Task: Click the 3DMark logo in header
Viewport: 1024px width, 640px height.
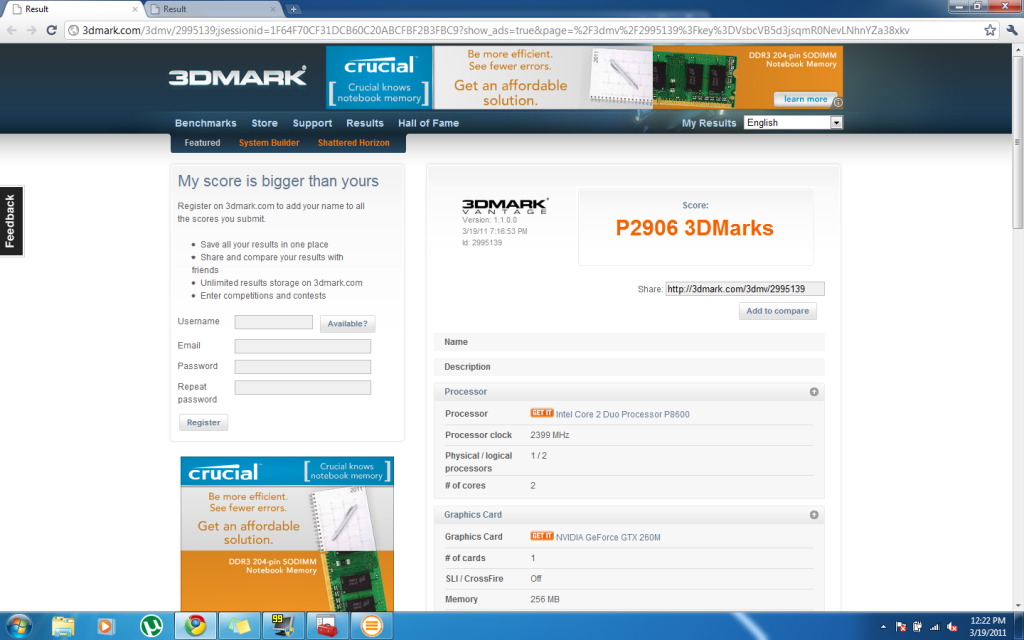Action: [238, 76]
